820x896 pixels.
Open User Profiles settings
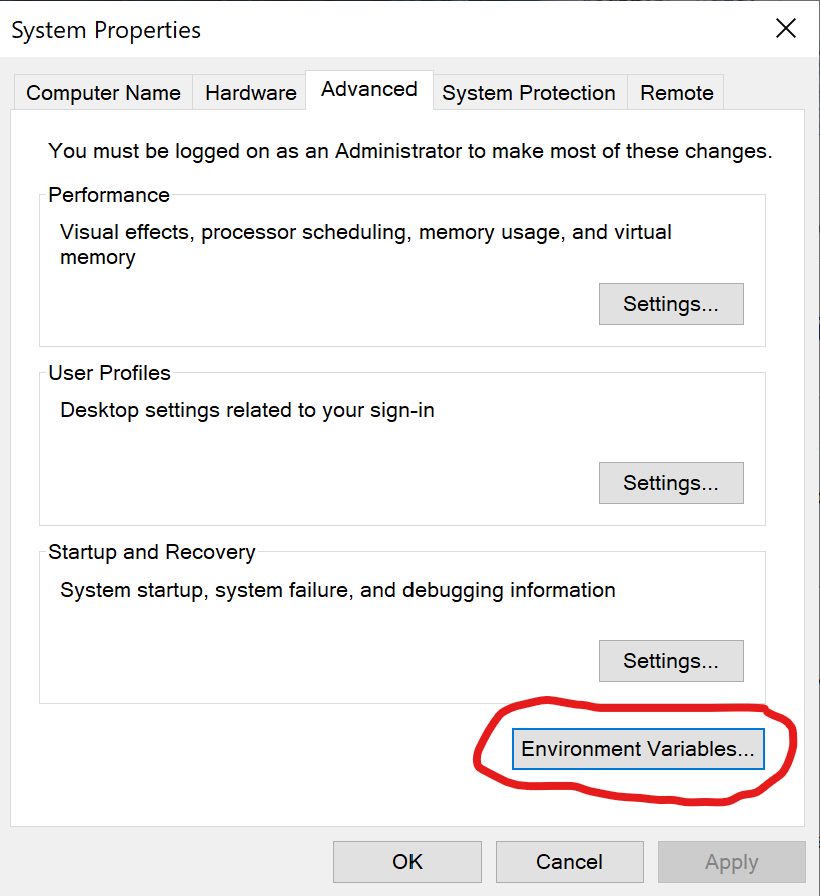click(x=670, y=483)
